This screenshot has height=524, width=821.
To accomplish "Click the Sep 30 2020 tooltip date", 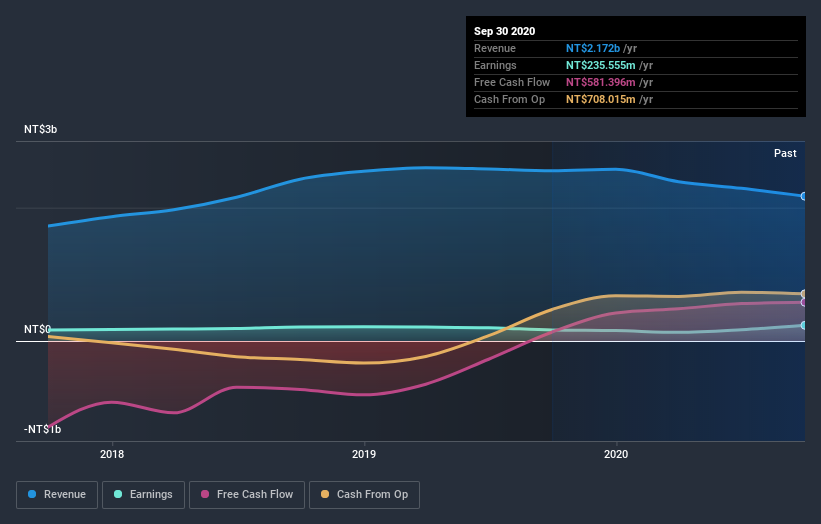I will pos(505,31).
